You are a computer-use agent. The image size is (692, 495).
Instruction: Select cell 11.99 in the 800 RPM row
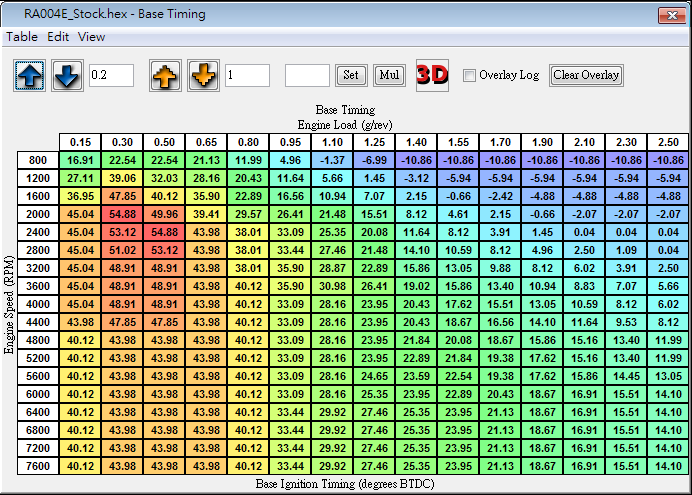coord(248,160)
